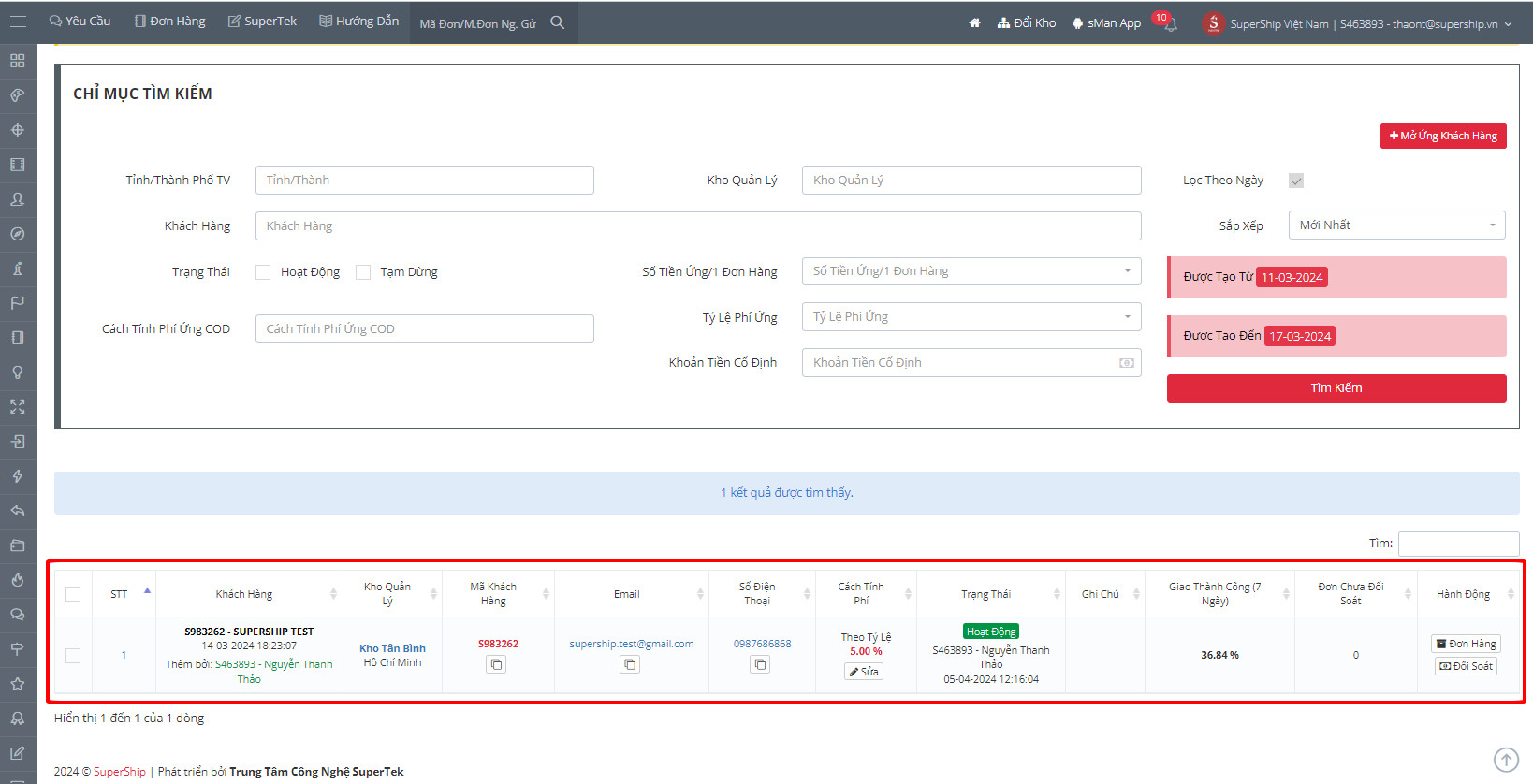Viewport: 1533px width, 784px height.
Task: Sort table by Khách Hàng column header
Action: click(249, 594)
